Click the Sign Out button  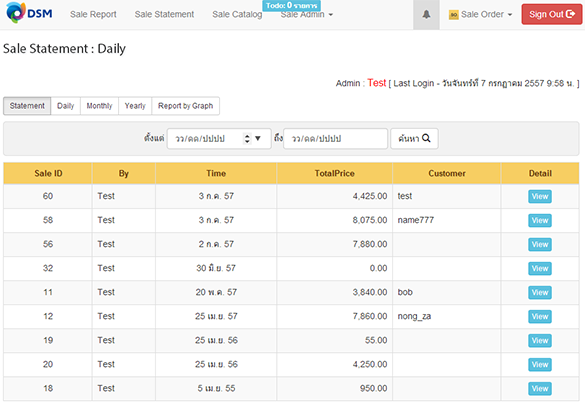[x=552, y=14]
